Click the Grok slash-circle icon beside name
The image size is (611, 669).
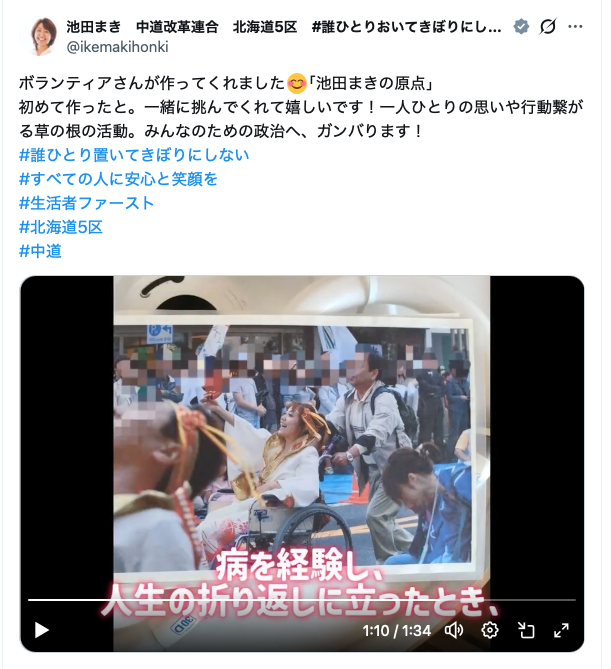click(x=548, y=27)
